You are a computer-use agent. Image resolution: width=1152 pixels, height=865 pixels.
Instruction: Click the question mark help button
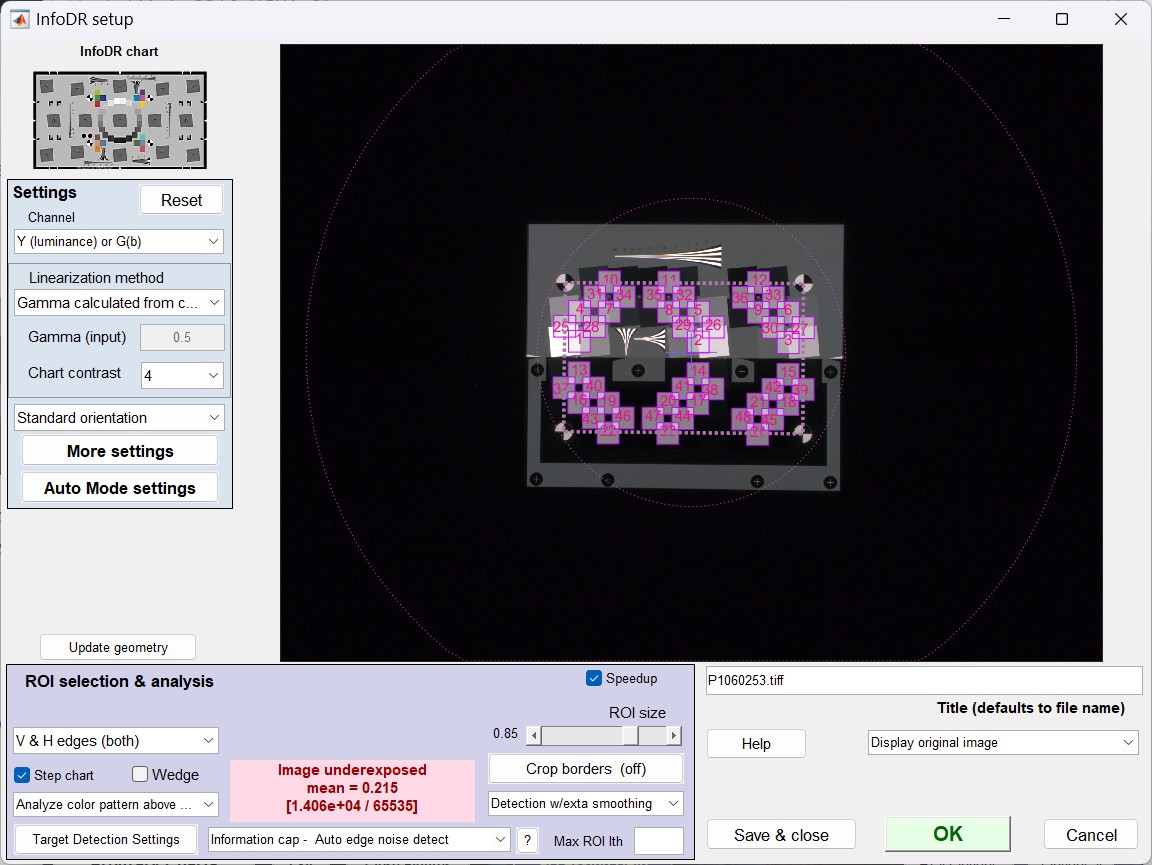click(527, 840)
